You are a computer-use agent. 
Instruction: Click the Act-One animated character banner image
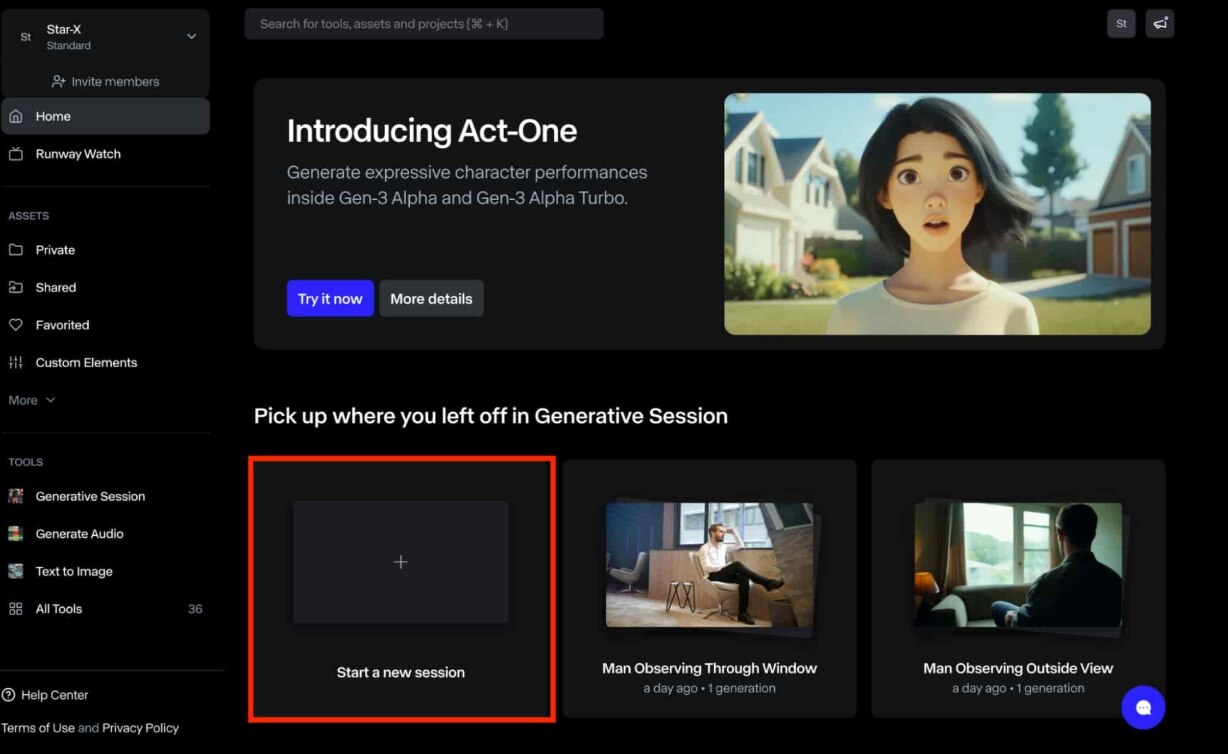[x=937, y=214]
